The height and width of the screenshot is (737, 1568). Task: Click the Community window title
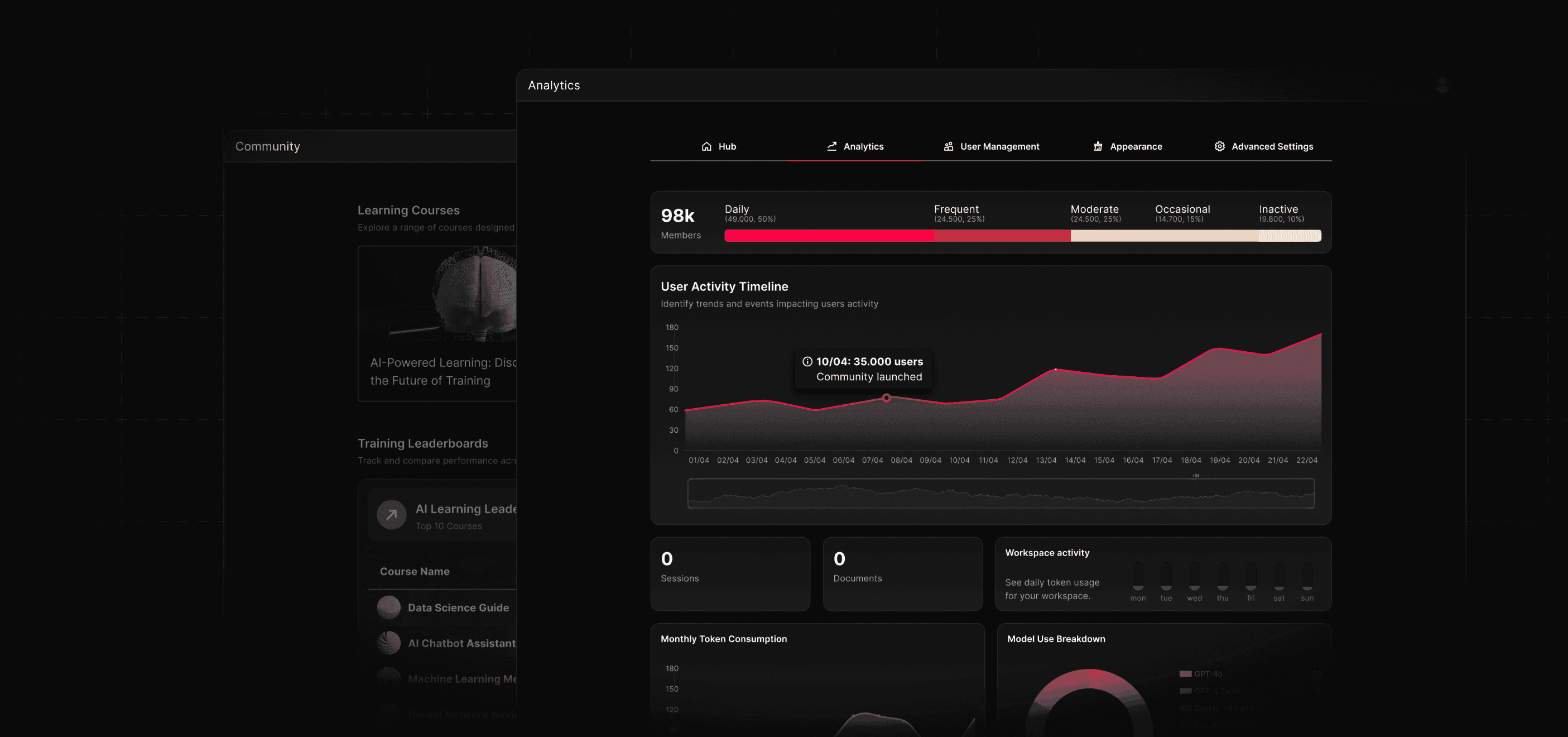(x=268, y=146)
